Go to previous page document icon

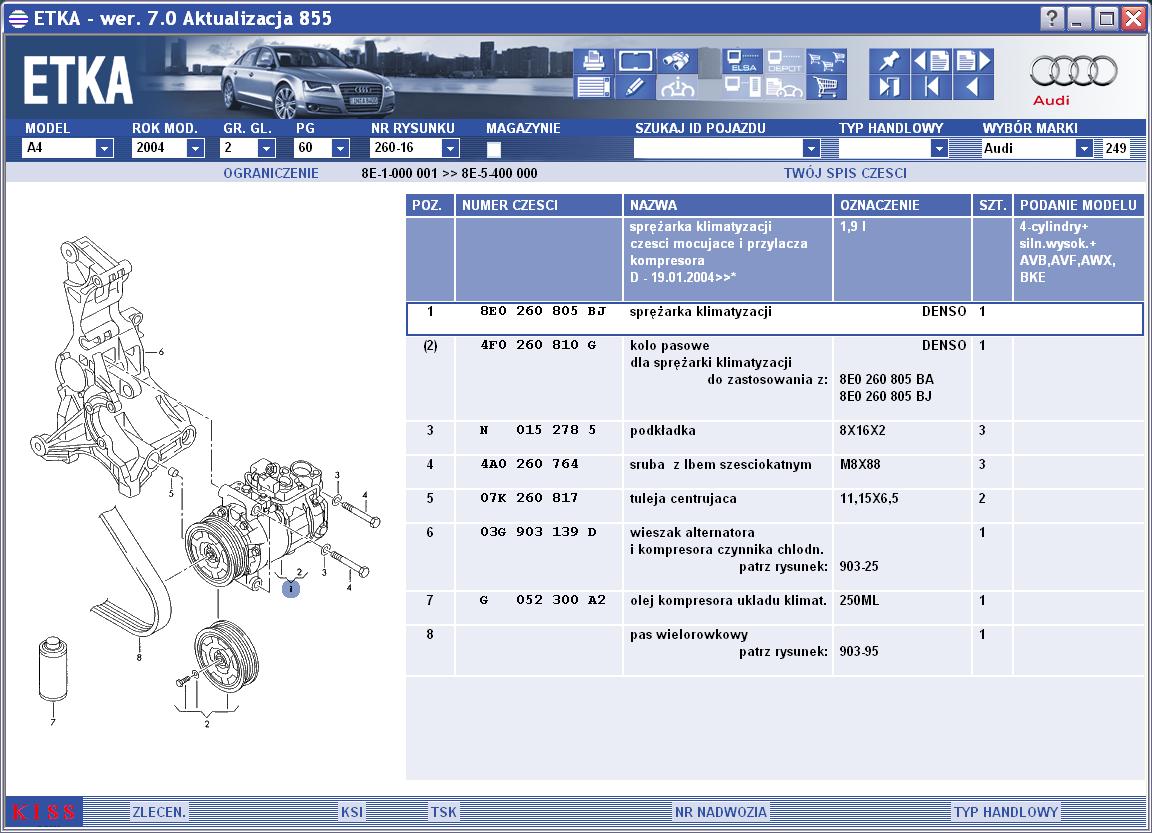tap(931, 61)
